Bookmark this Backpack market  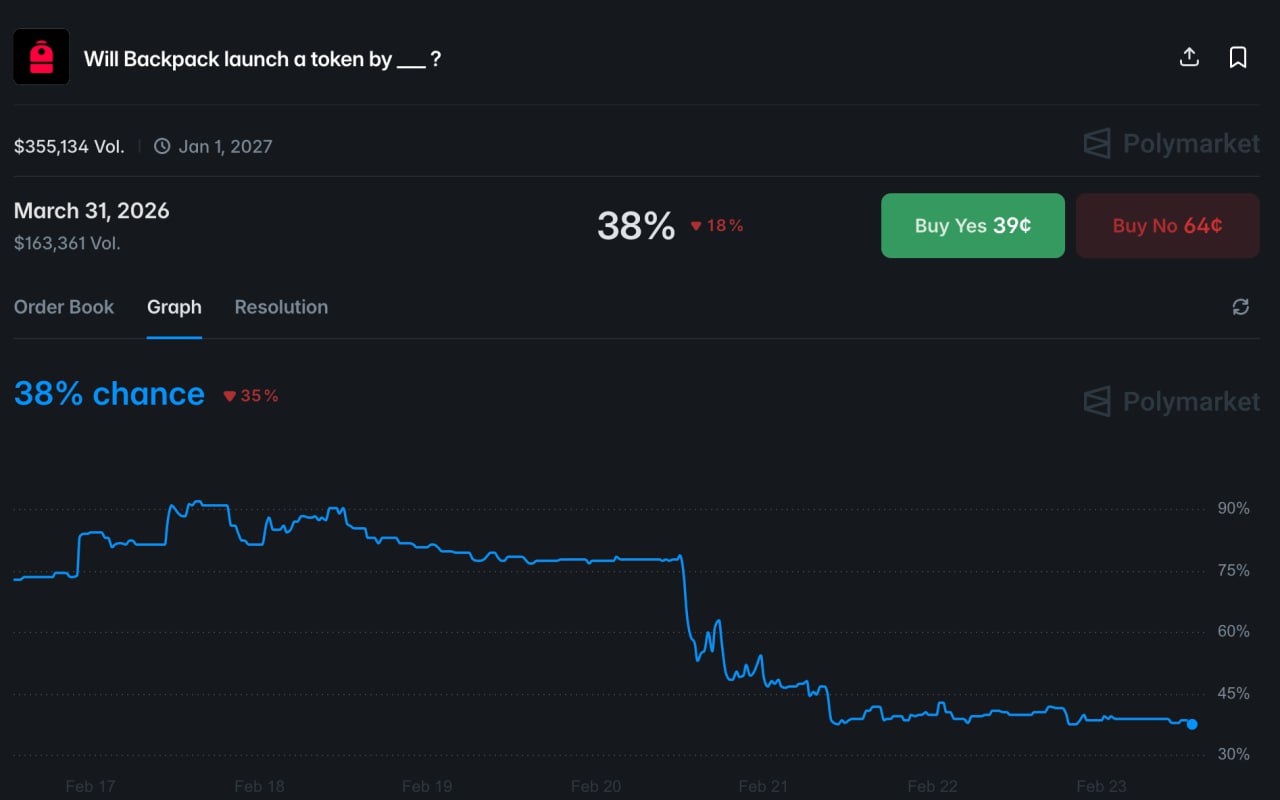point(1238,57)
